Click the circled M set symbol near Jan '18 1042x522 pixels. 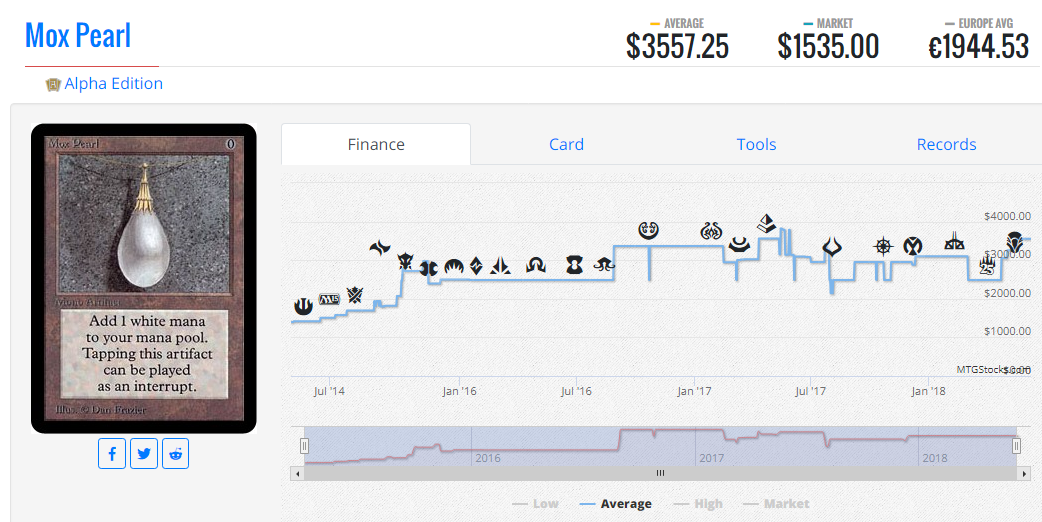point(913,246)
